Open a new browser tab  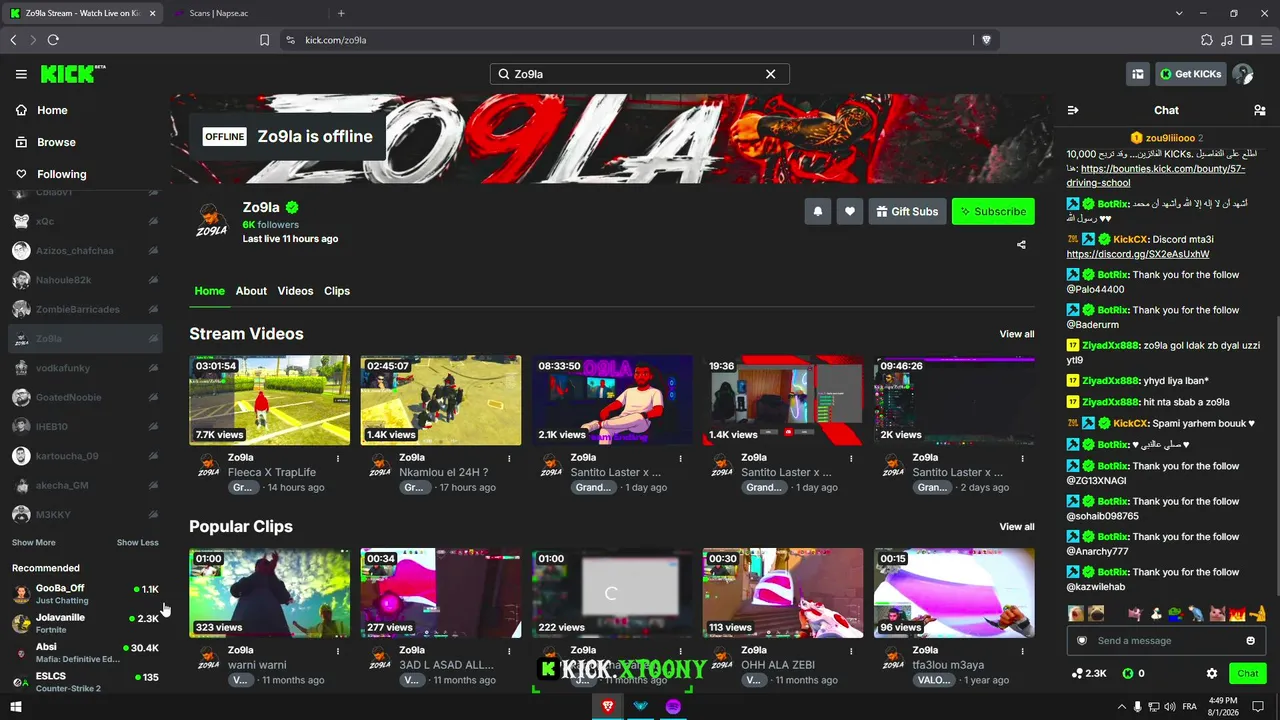(x=341, y=13)
